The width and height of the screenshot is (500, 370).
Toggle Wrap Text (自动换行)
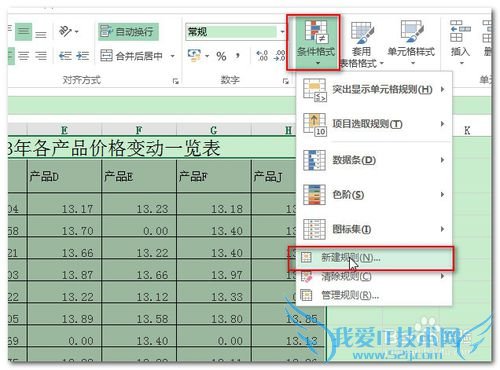tap(128, 32)
